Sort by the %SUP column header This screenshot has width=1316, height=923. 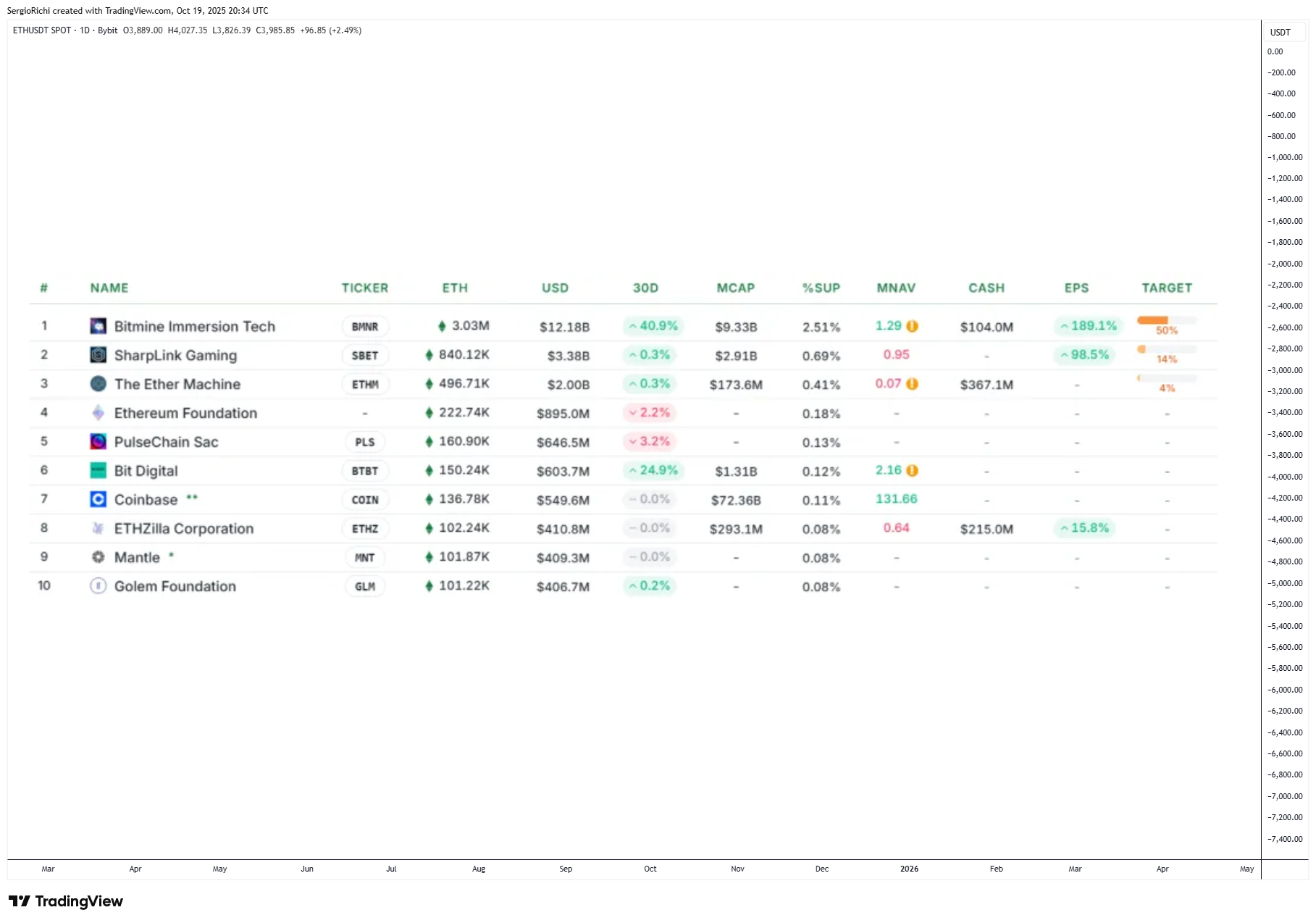[821, 288]
